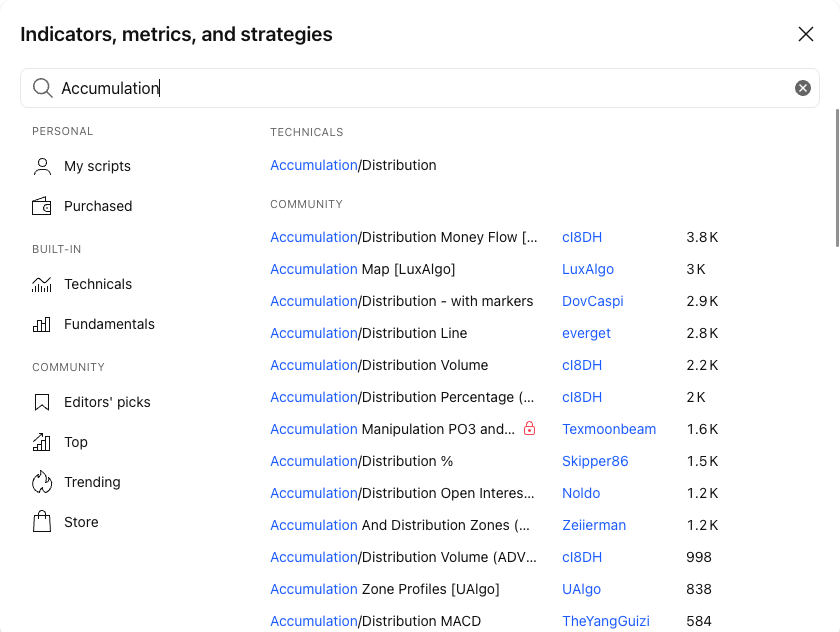Click the Store shopping bag icon
Image resolution: width=840 pixels, height=632 pixels.
(x=42, y=522)
